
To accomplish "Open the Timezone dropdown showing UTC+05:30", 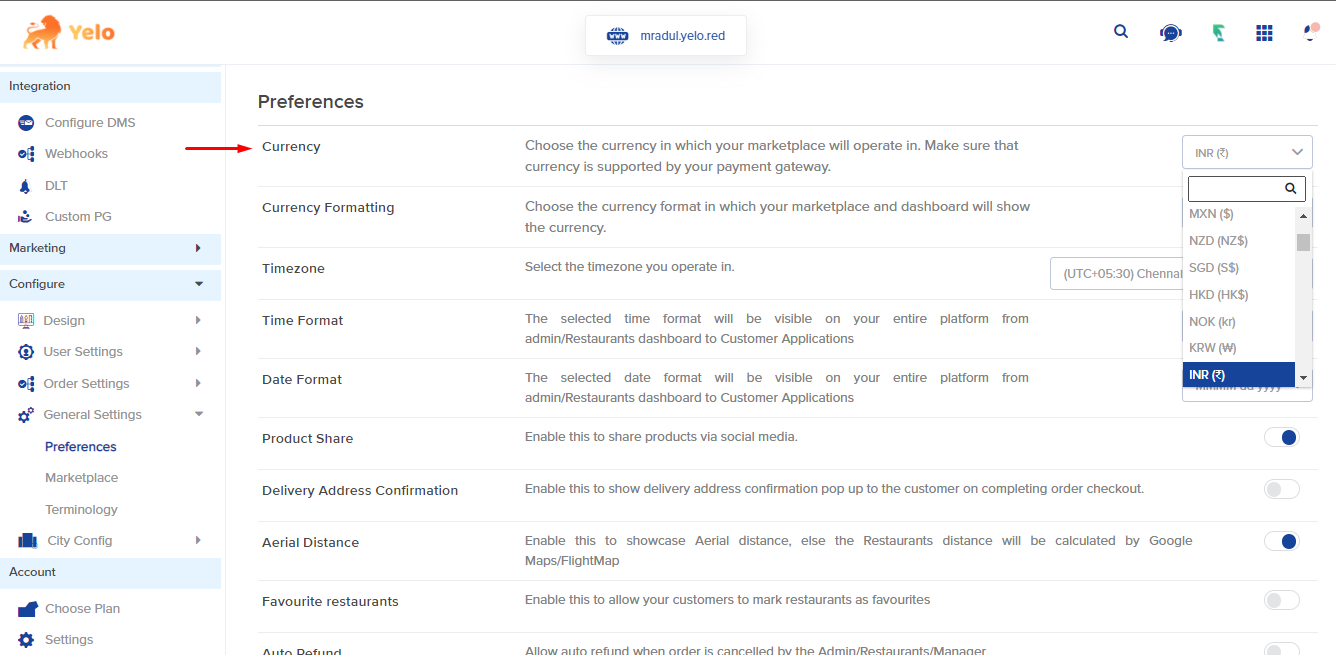I will point(1116,273).
